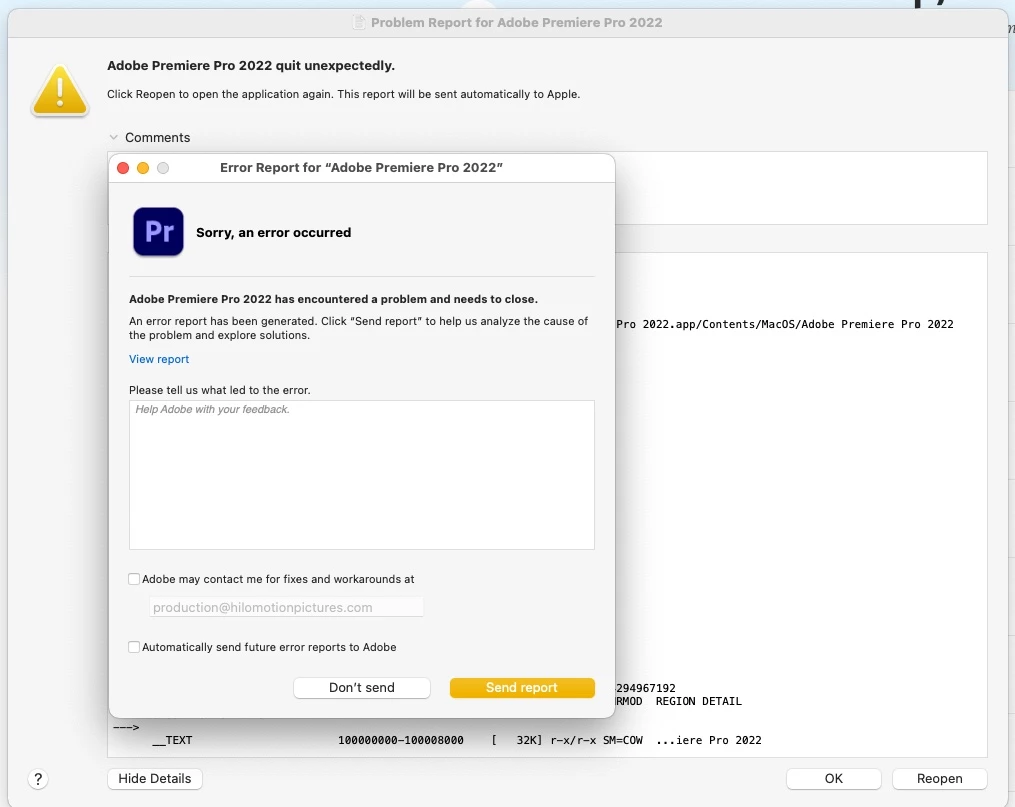Open help with the question mark button
The image size is (1015, 807).
point(38,779)
